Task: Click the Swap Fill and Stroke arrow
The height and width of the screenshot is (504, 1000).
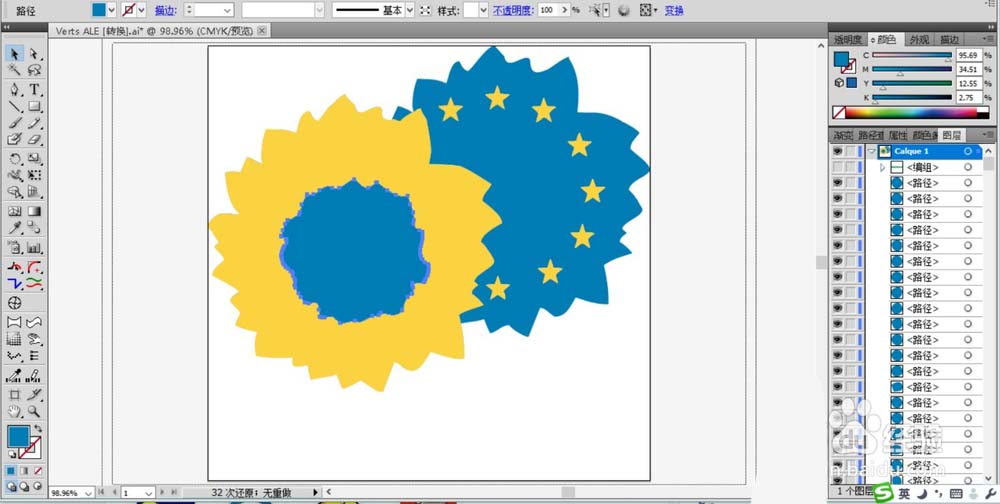Action: (38, 428)
